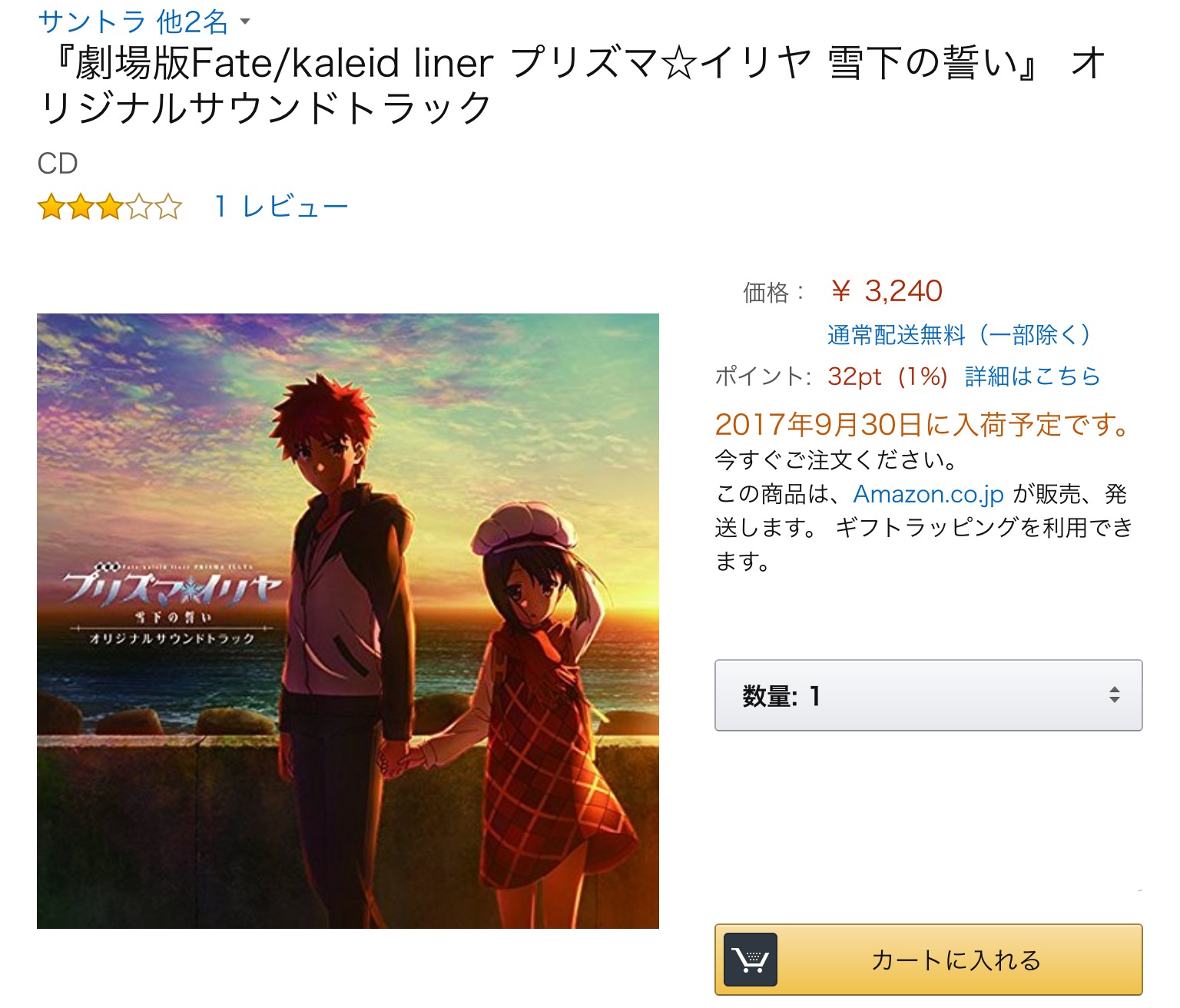Screen dimensions: 1180x1008
Task: Click the quantity selector up-down arrows
Action: (1114, 695)
